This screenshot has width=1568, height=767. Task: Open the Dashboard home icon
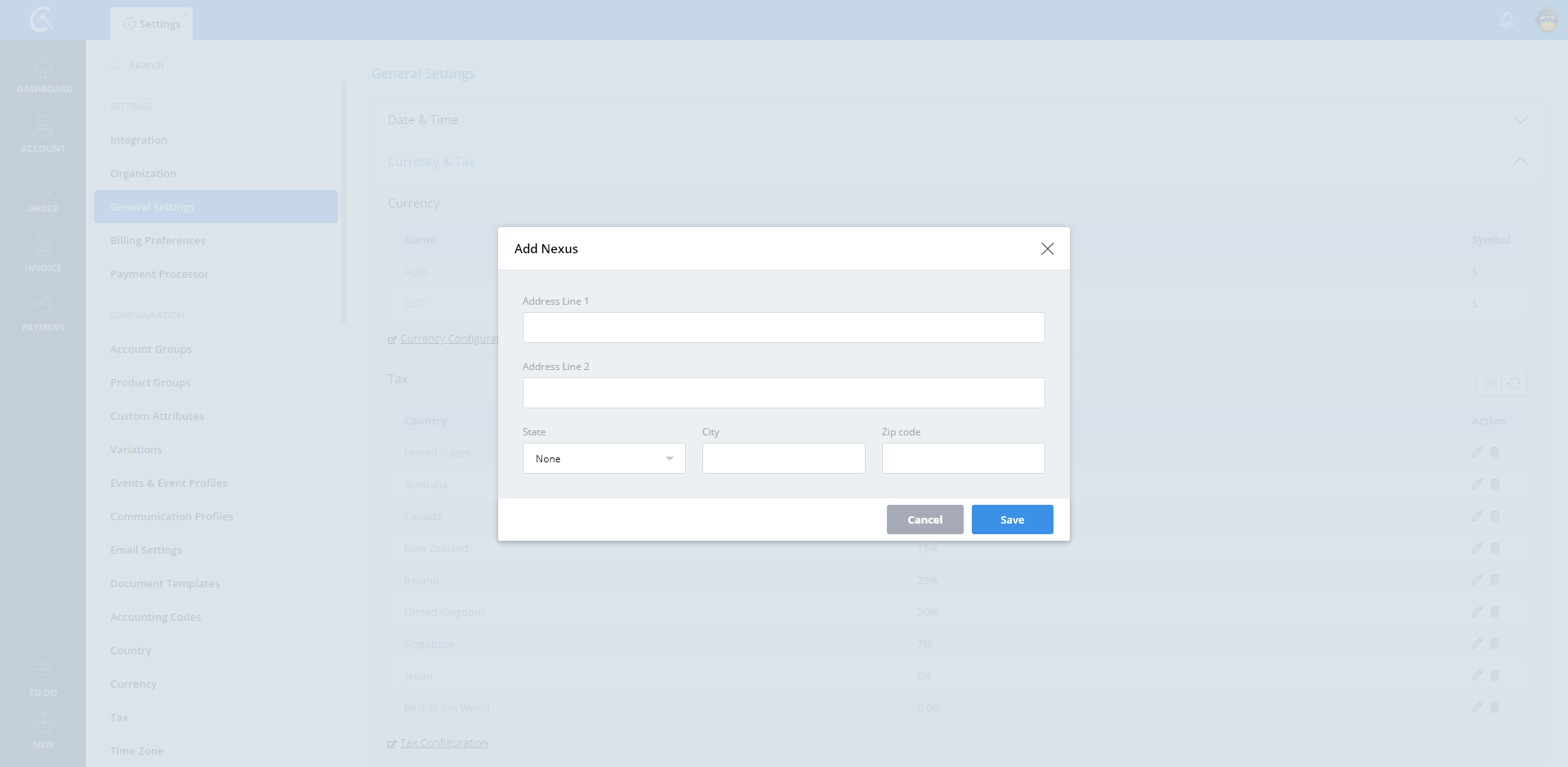click(x=42, y=69)
